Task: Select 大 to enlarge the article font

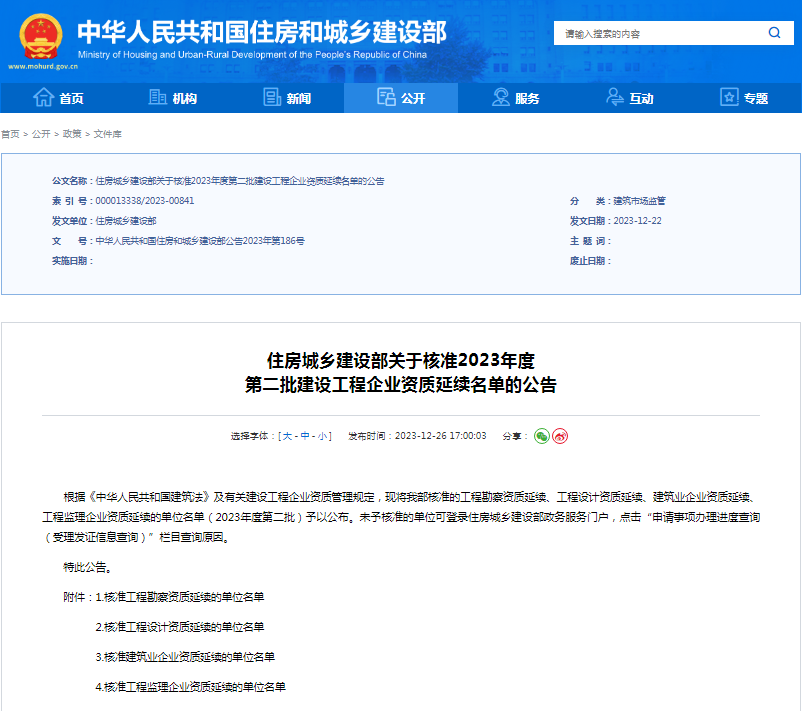Action: pyautogui.click(x=289, y=436)
